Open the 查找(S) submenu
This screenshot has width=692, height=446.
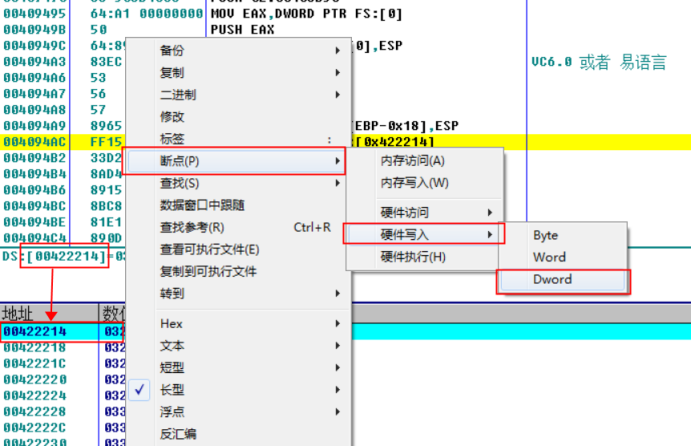(238, 183)
